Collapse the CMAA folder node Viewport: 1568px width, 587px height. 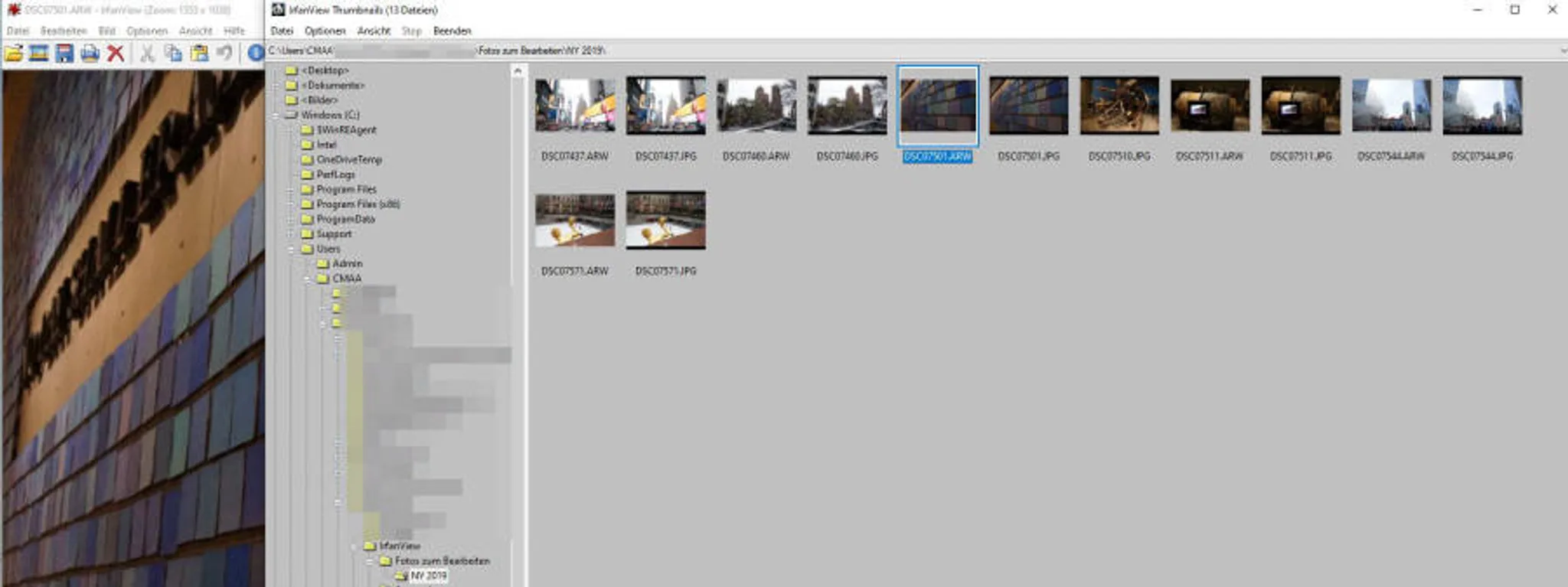[307, 279]
